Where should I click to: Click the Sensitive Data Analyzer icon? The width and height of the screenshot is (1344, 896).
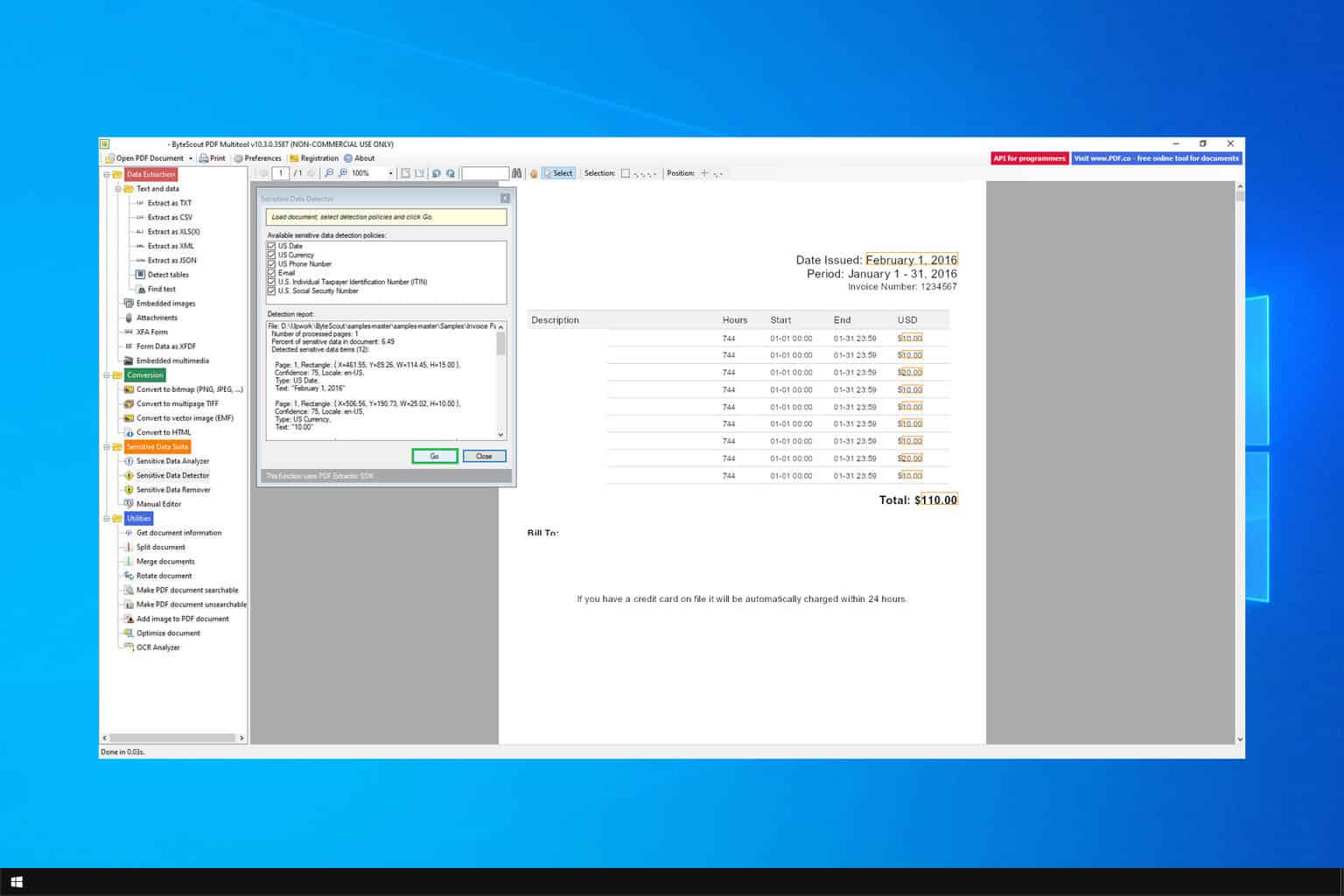tap(129, 461)
